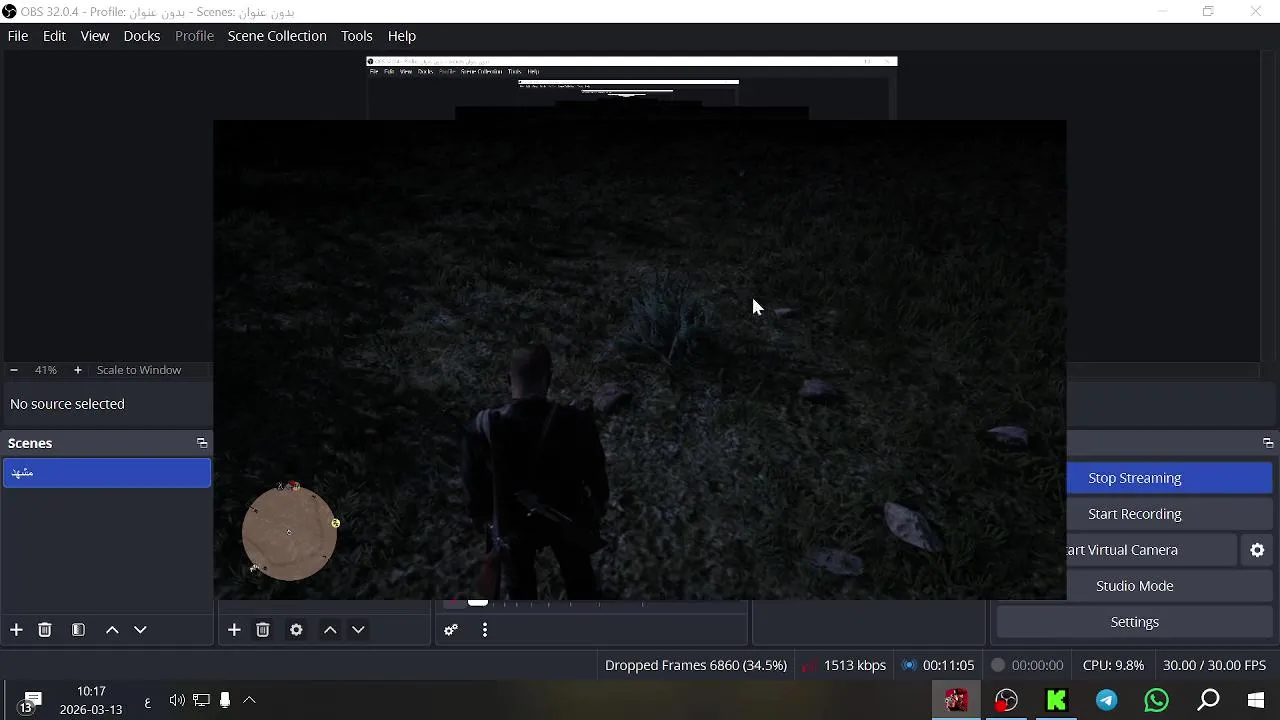Open Telegram from the taskbar
The height and width of the screenshot is (720, 1280).
(1107, 700)
